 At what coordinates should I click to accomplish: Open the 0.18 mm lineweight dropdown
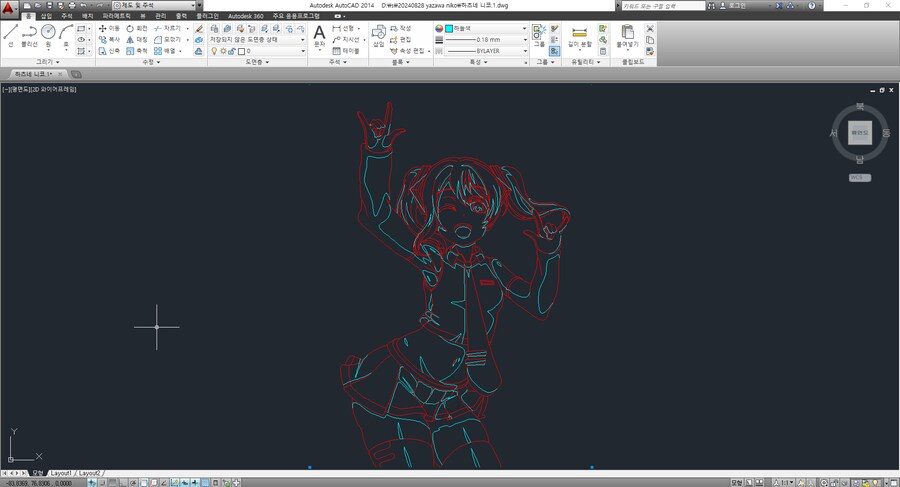point(486,40)
